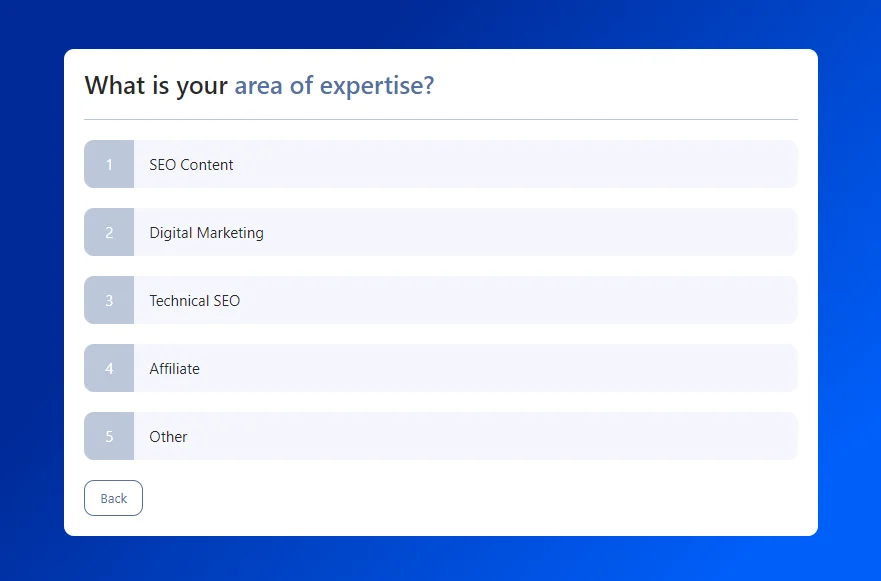The height and width of the screenshot is (581, 881).
Task: Click the number 2 badge
Action: click(109, 233)
